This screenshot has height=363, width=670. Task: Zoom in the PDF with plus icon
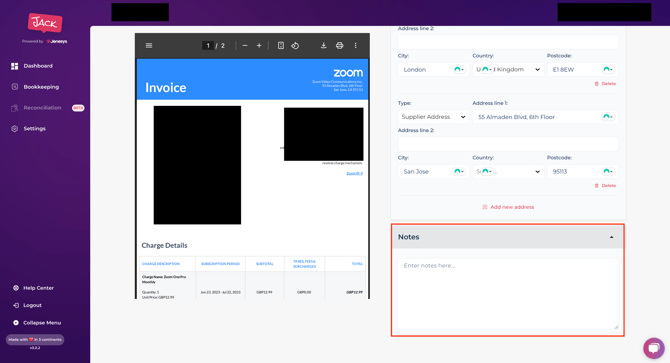[x=259, y=46]
